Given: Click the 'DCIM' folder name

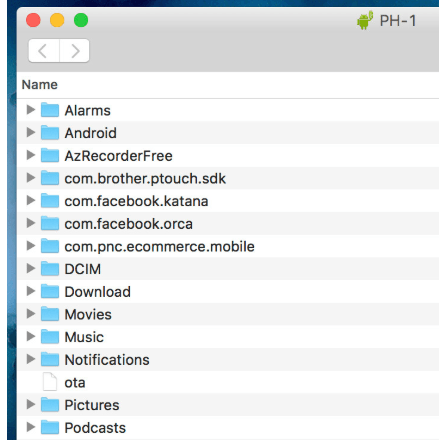Looking at the screenshot, I should click(x=83, y=269).
